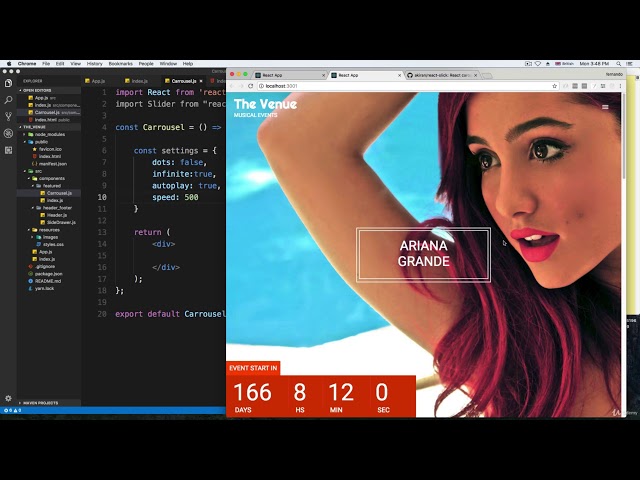Close the react-slick GitHub browser tab
This screenshot has height=480, width=640.
(476, 76)
